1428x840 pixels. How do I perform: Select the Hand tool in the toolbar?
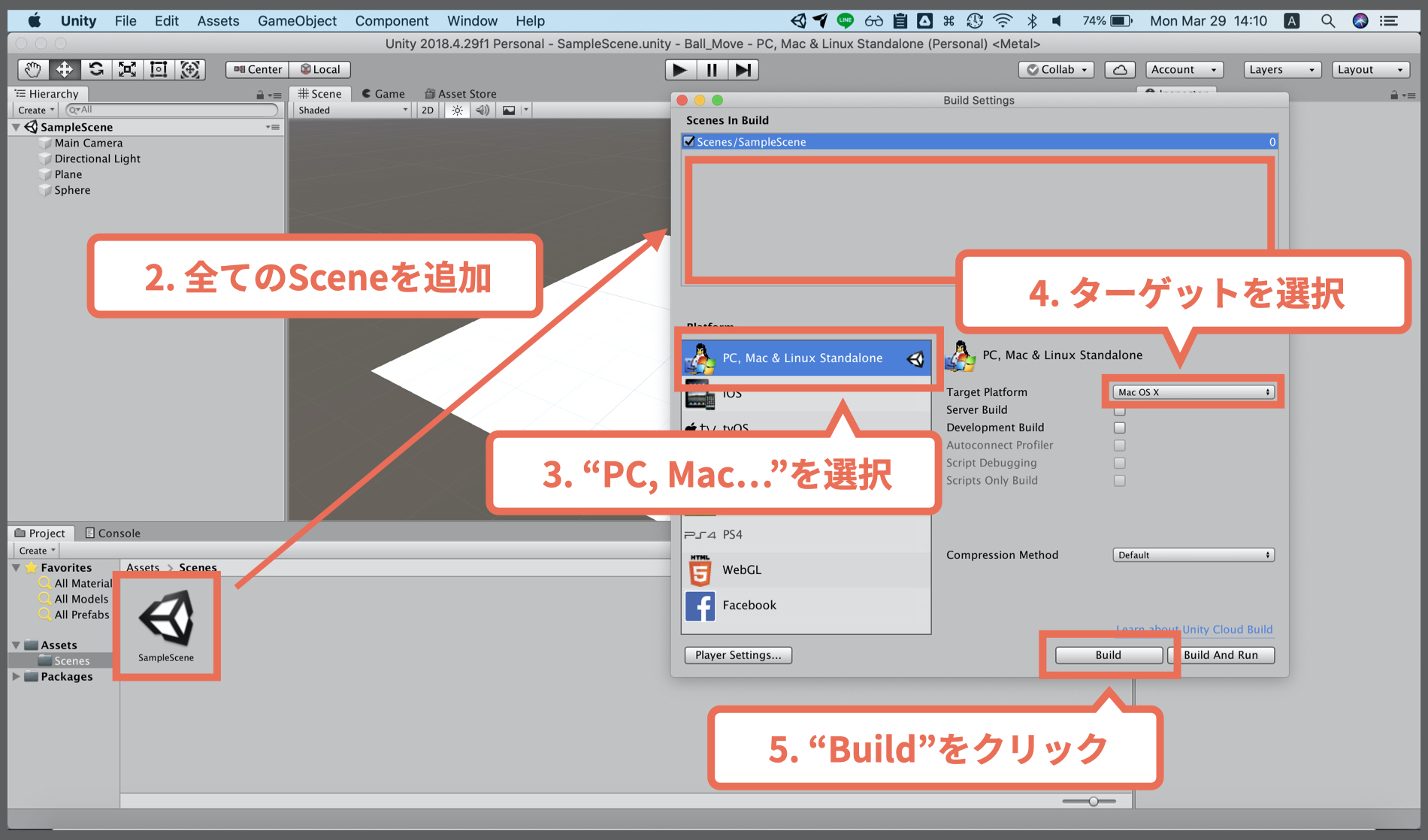tap(32, 69)
